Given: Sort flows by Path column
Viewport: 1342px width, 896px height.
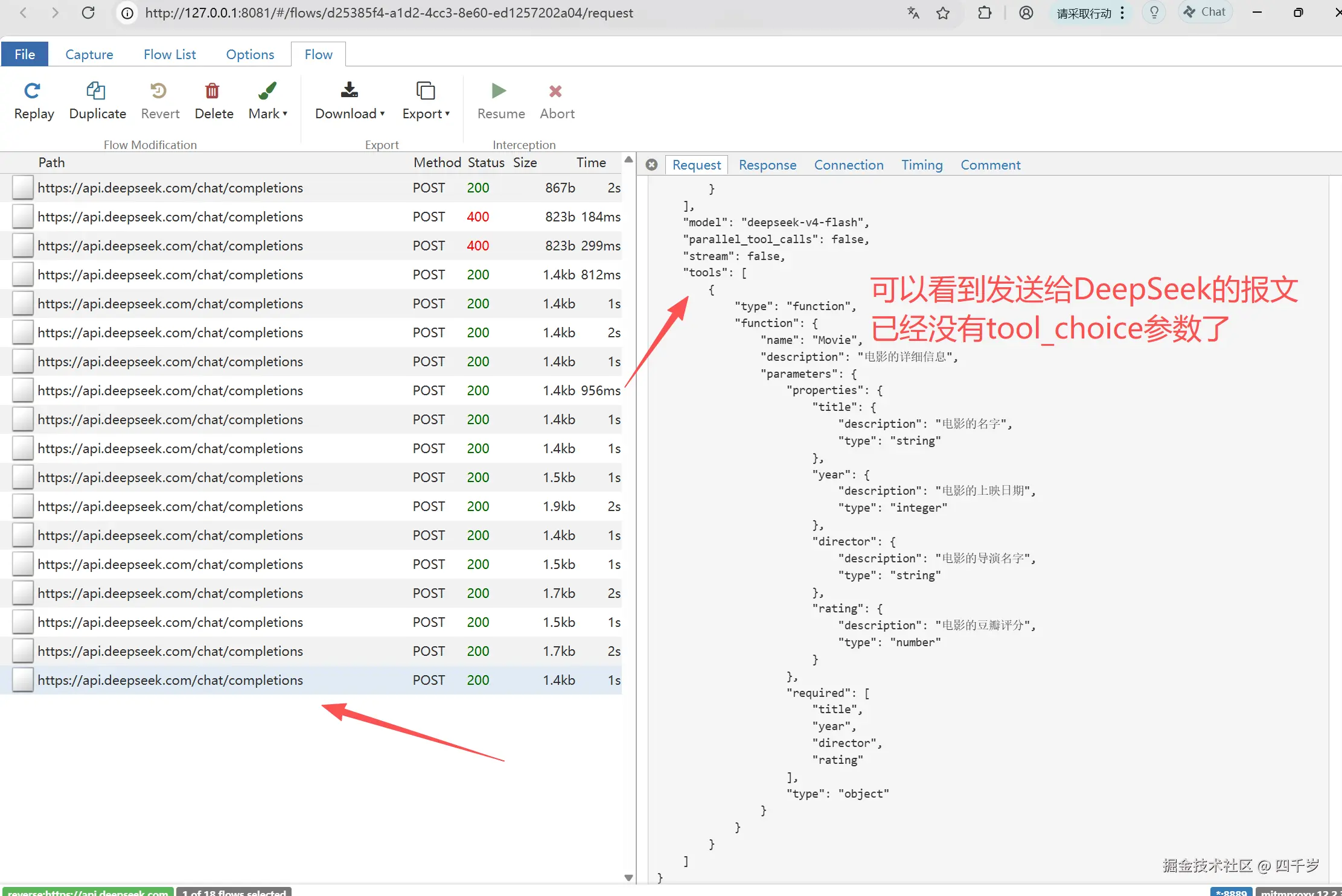Looking at the screenshot, I should click(51, 162).
